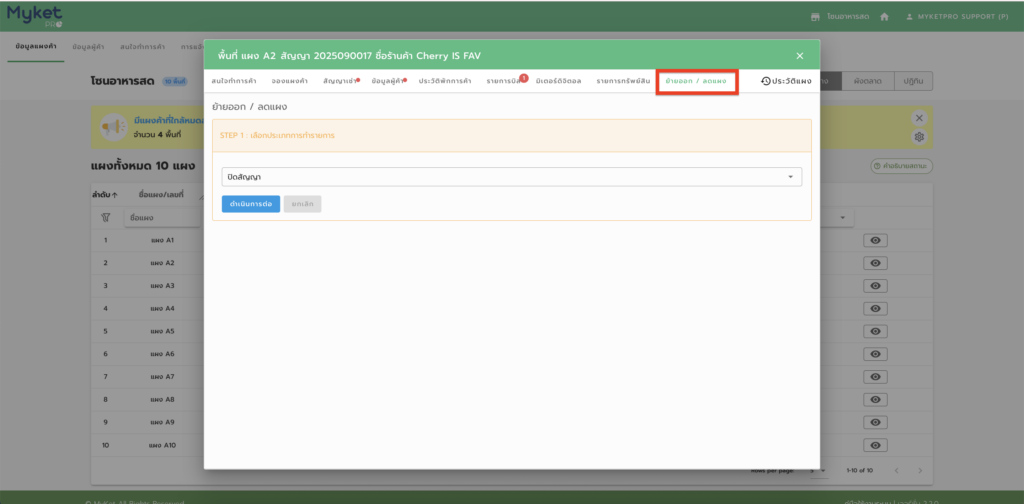Click the Myket logo

(x=35, y=15)
